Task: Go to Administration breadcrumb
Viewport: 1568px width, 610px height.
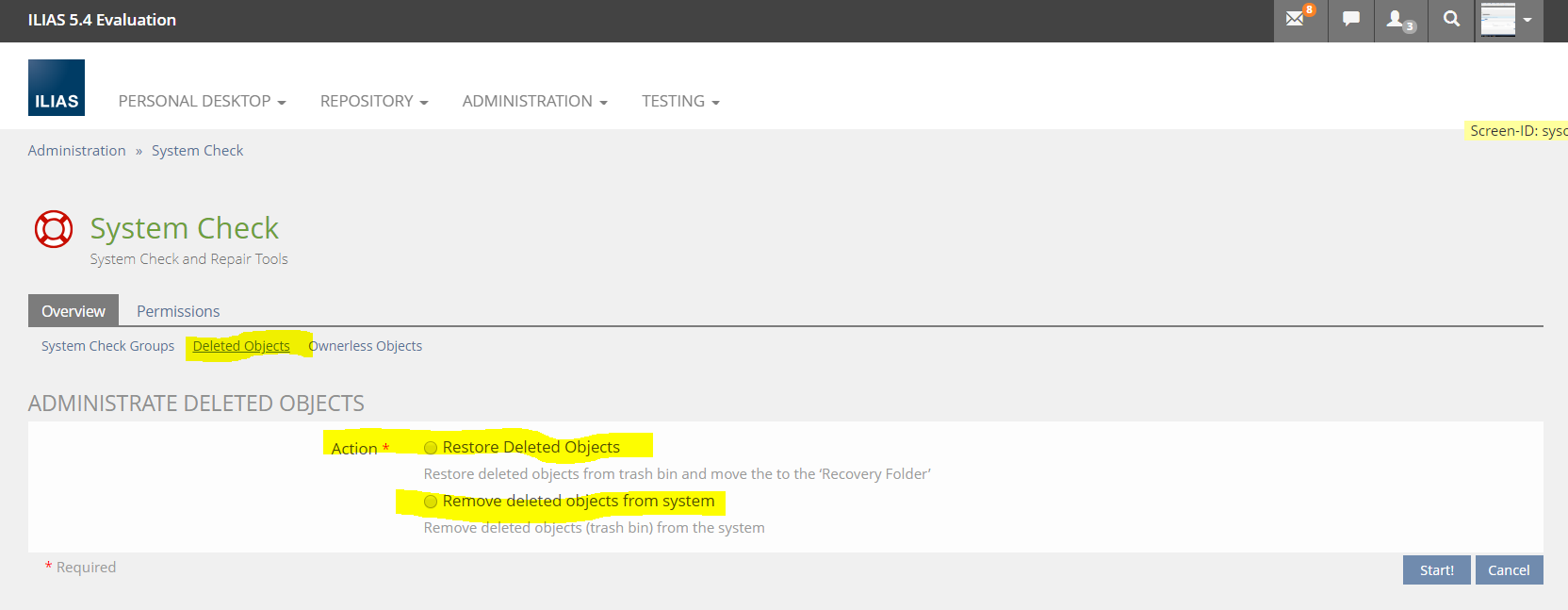Action: [x=76, y=151]
